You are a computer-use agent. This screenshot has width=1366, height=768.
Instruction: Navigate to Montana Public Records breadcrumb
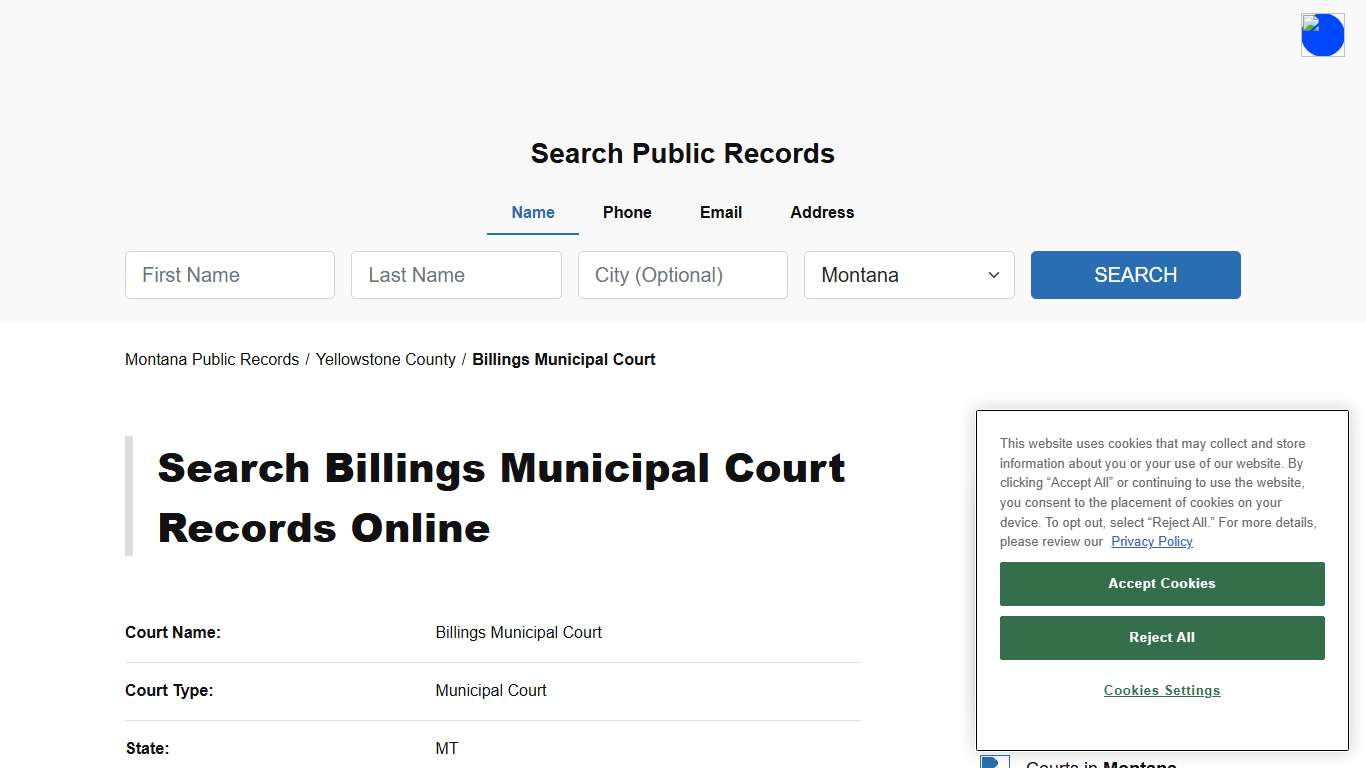(211, 359)
